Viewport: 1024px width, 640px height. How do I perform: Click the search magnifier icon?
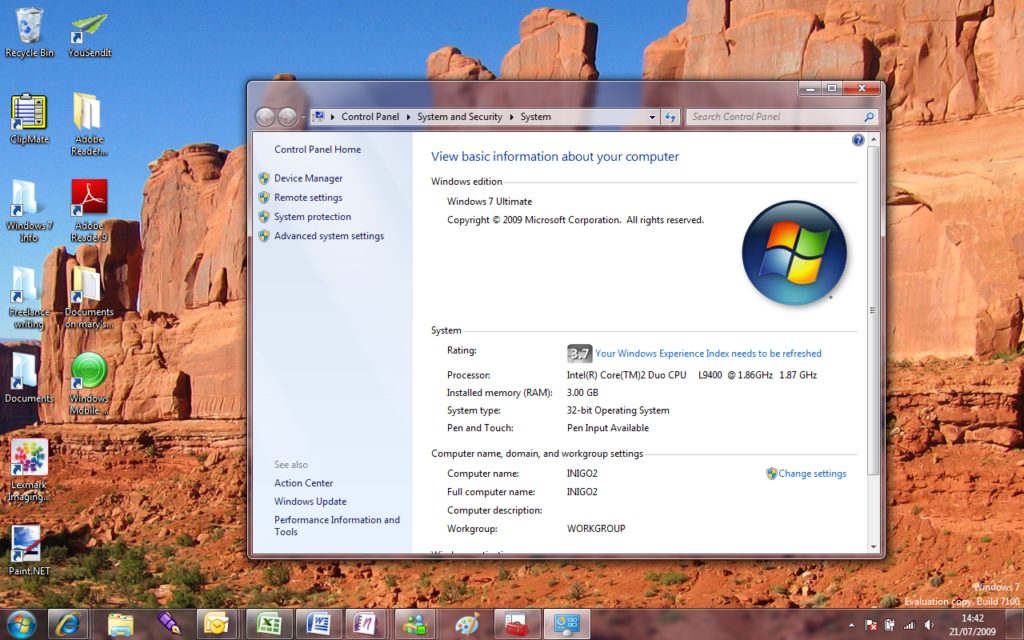[x=869, y=117]
